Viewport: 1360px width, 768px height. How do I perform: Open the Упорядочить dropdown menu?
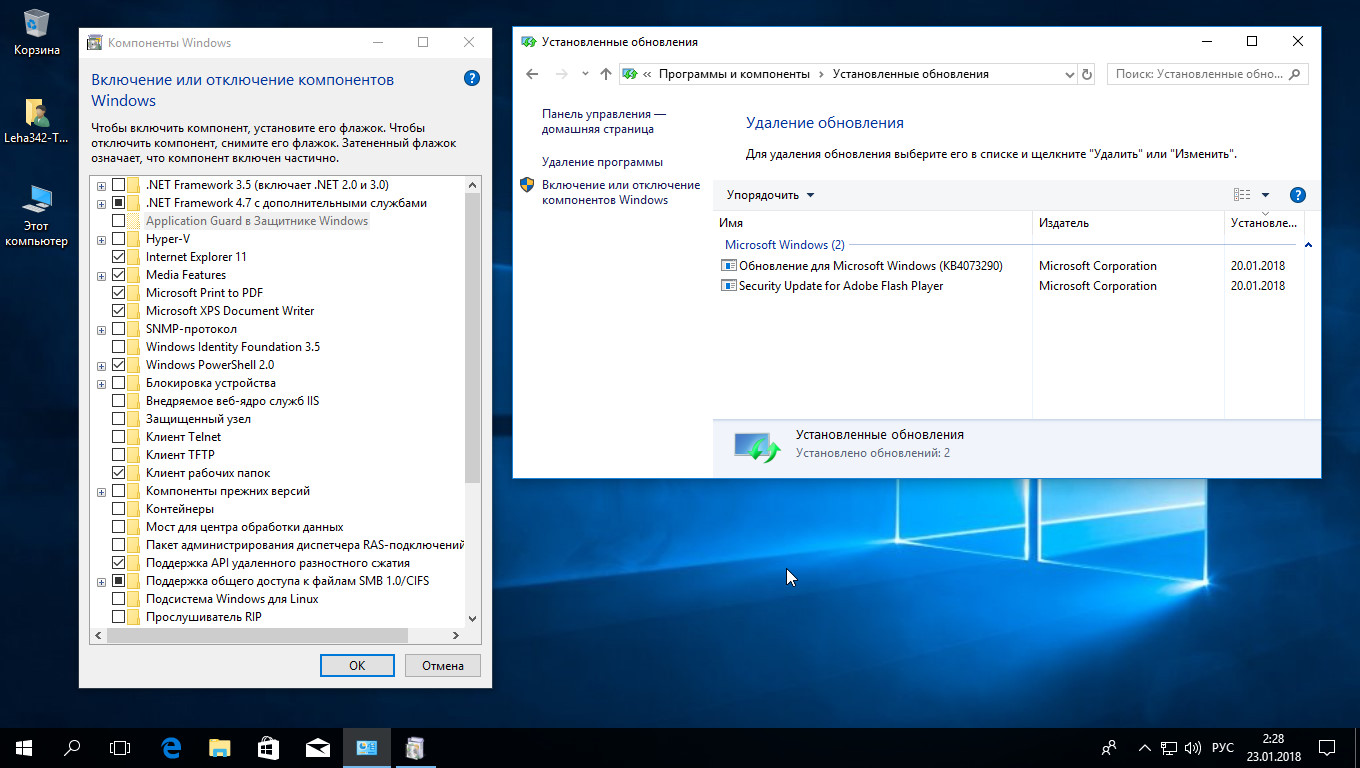(770, 195)
